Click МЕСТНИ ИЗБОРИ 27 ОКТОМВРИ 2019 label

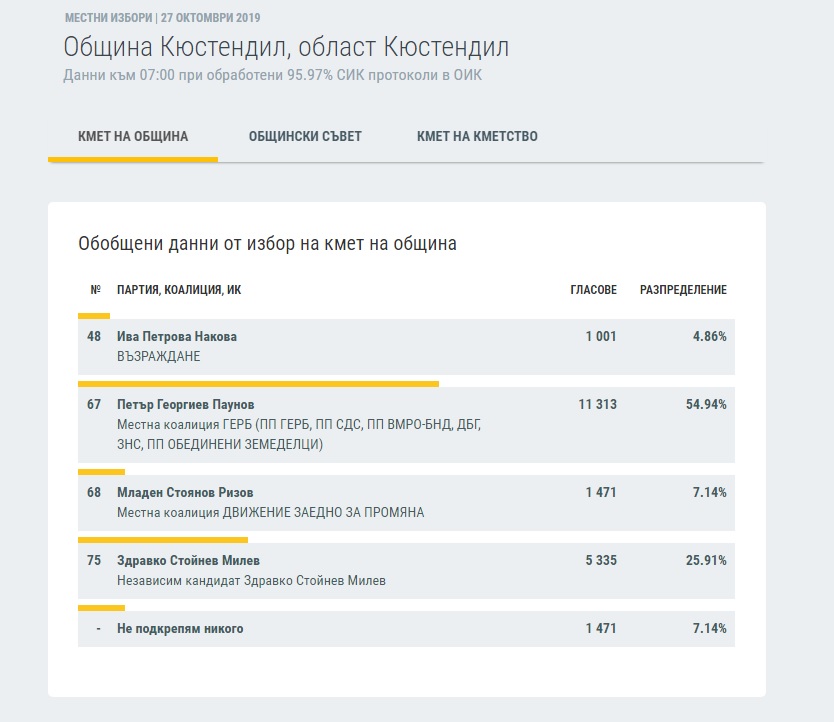pyautogui.click(x=163, y=18)
